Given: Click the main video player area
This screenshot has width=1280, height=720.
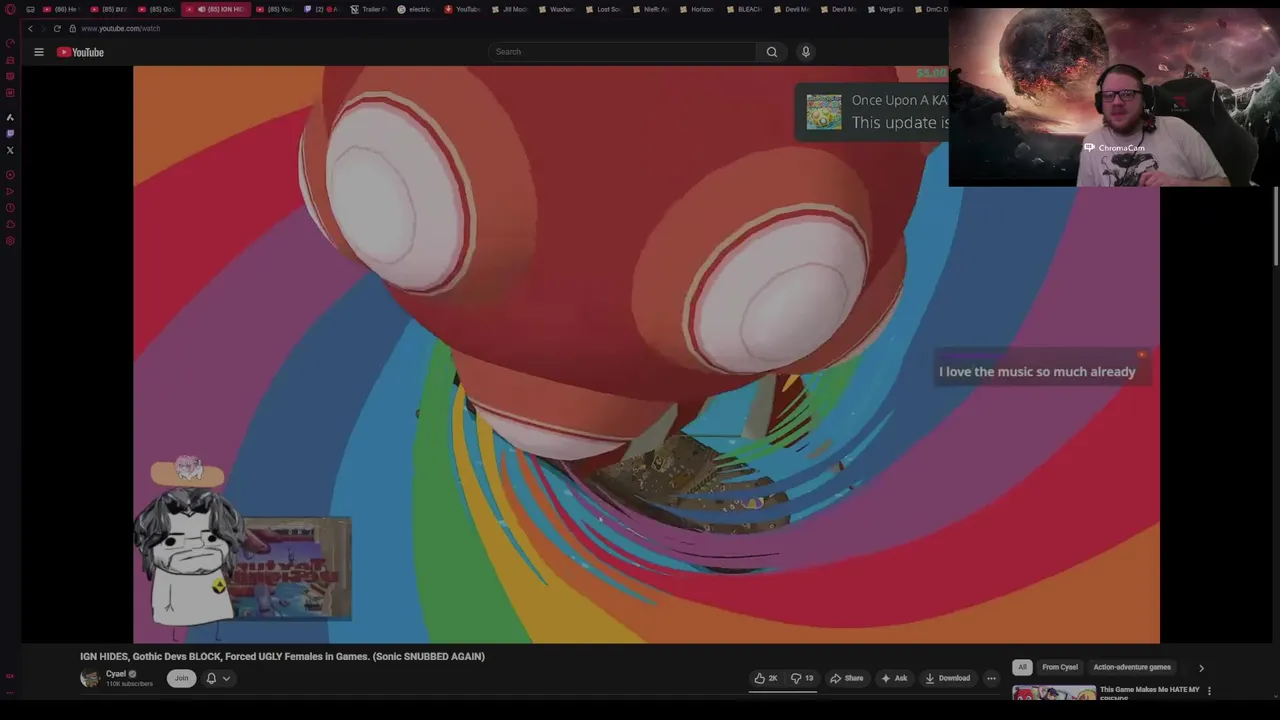Looking at the screenshot, I should point(646,354).
